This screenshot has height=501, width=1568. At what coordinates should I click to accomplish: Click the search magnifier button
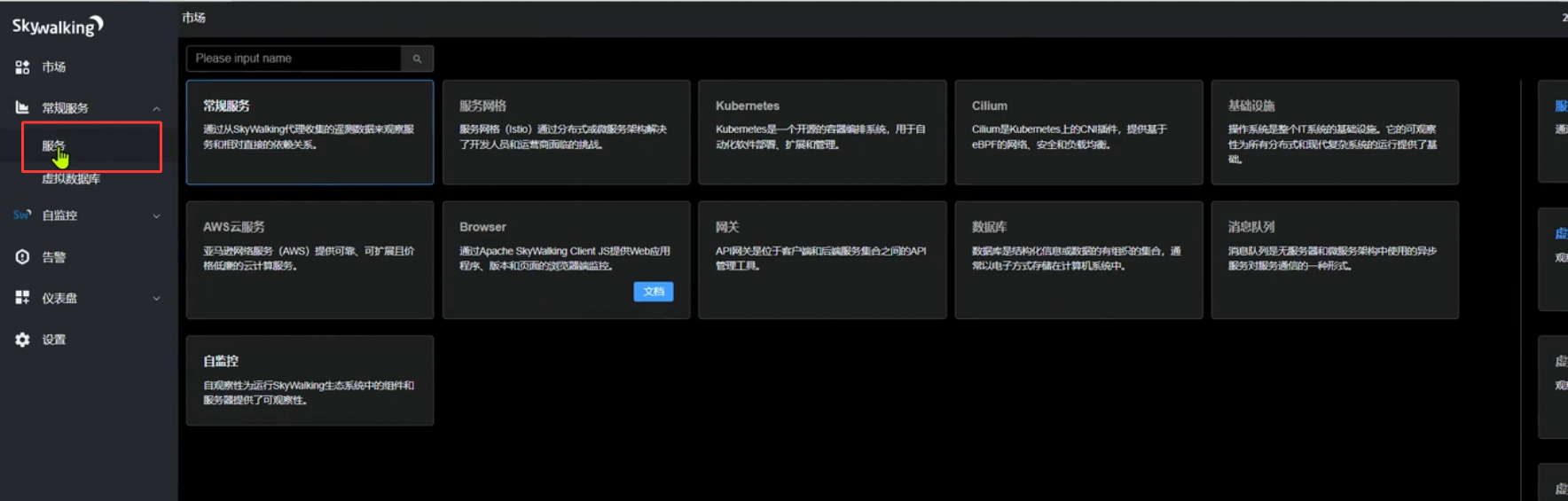(x=417, y=59)
